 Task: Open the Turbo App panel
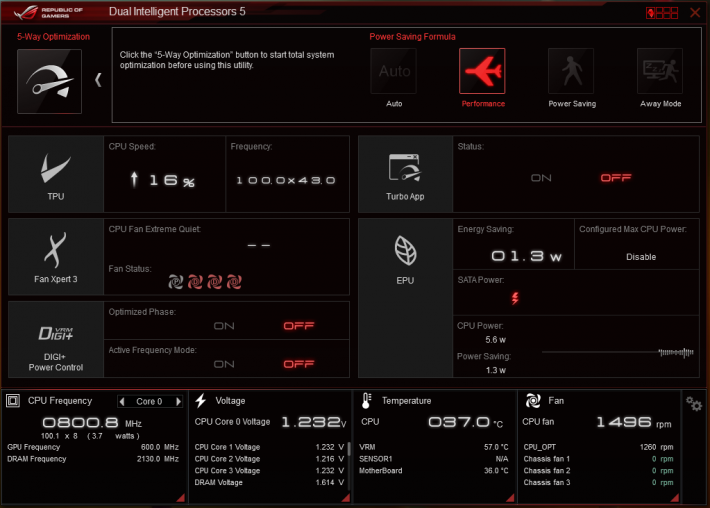[405, 174]
